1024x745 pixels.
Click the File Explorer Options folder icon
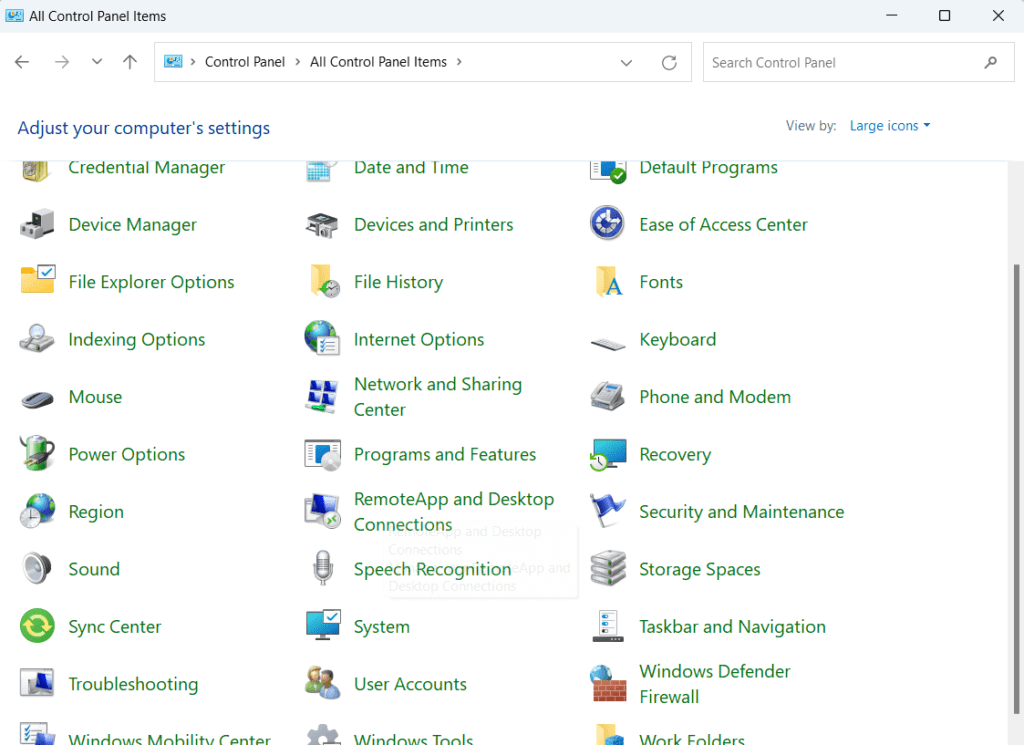(x=38, y=279)
